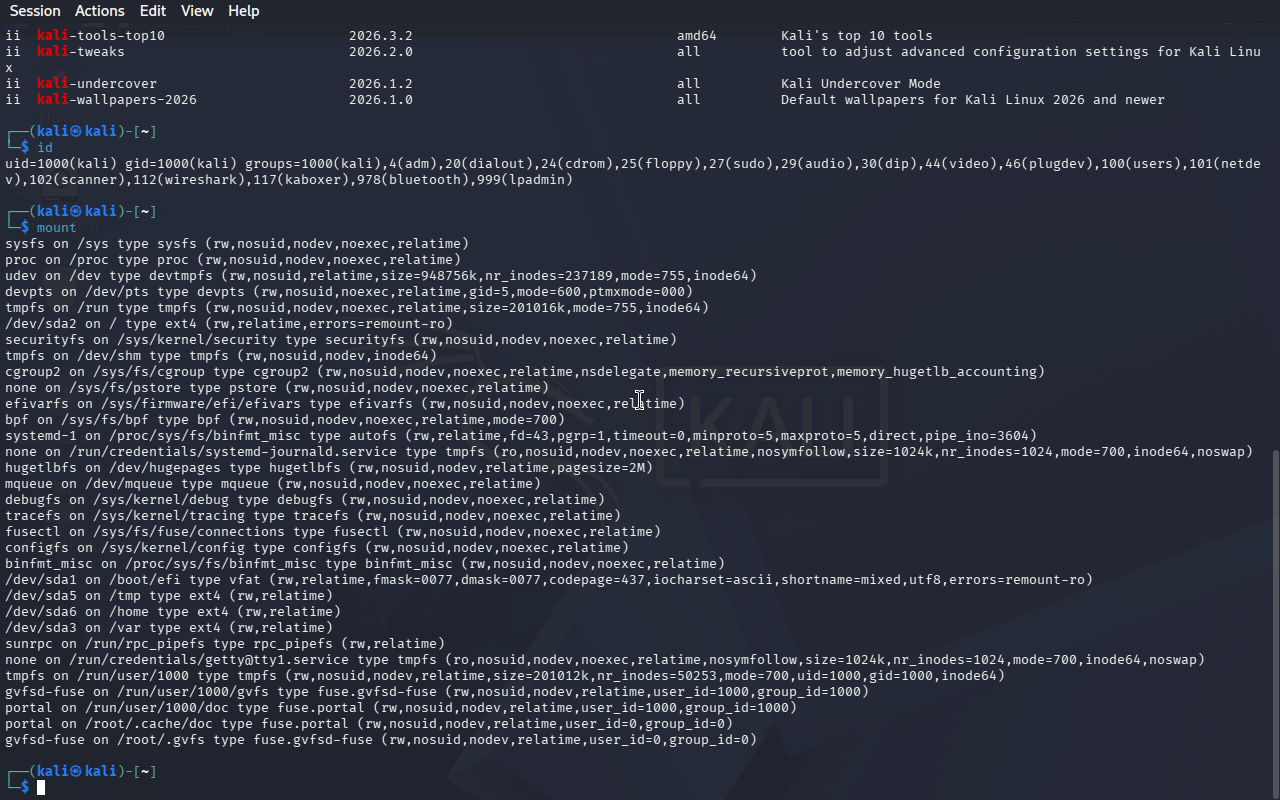
Task: Open the Actions menu
Action: [100, 11]
